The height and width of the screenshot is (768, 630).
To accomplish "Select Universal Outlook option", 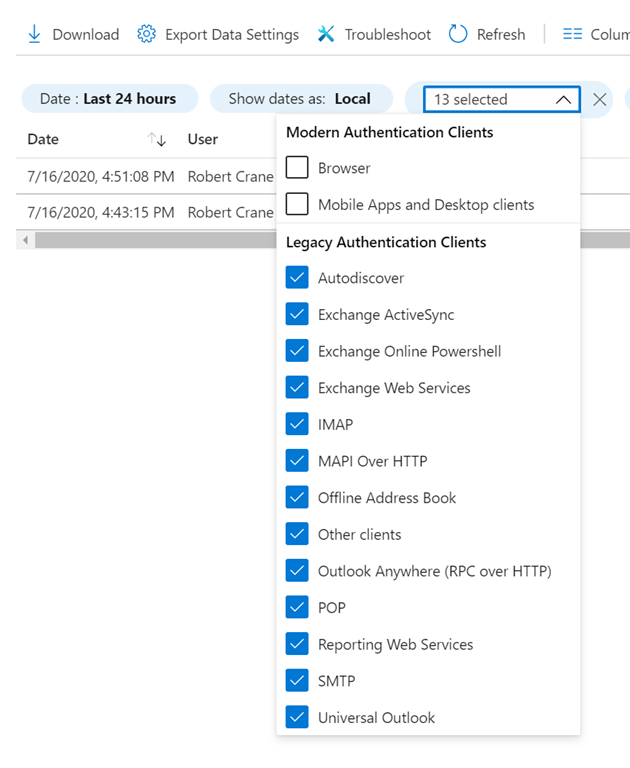I will click(297, 717).
